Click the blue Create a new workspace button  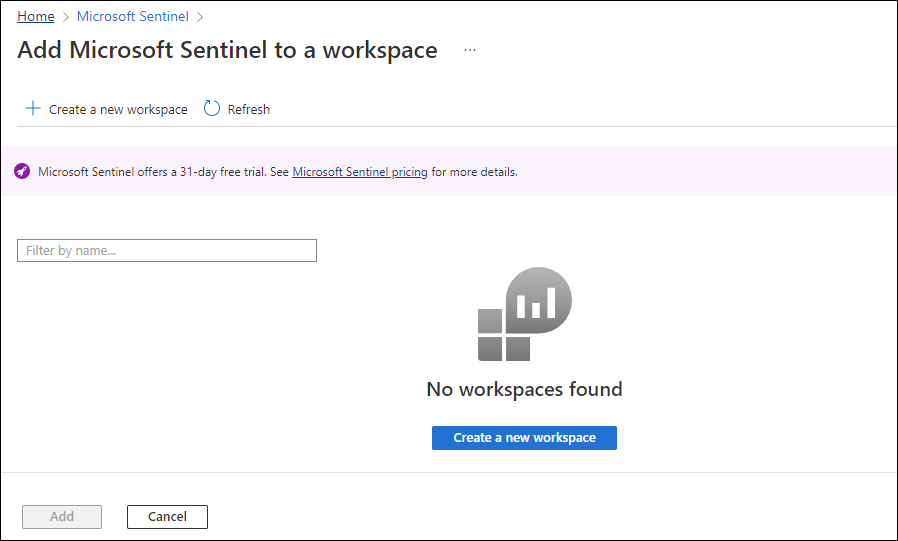point(524,438)
